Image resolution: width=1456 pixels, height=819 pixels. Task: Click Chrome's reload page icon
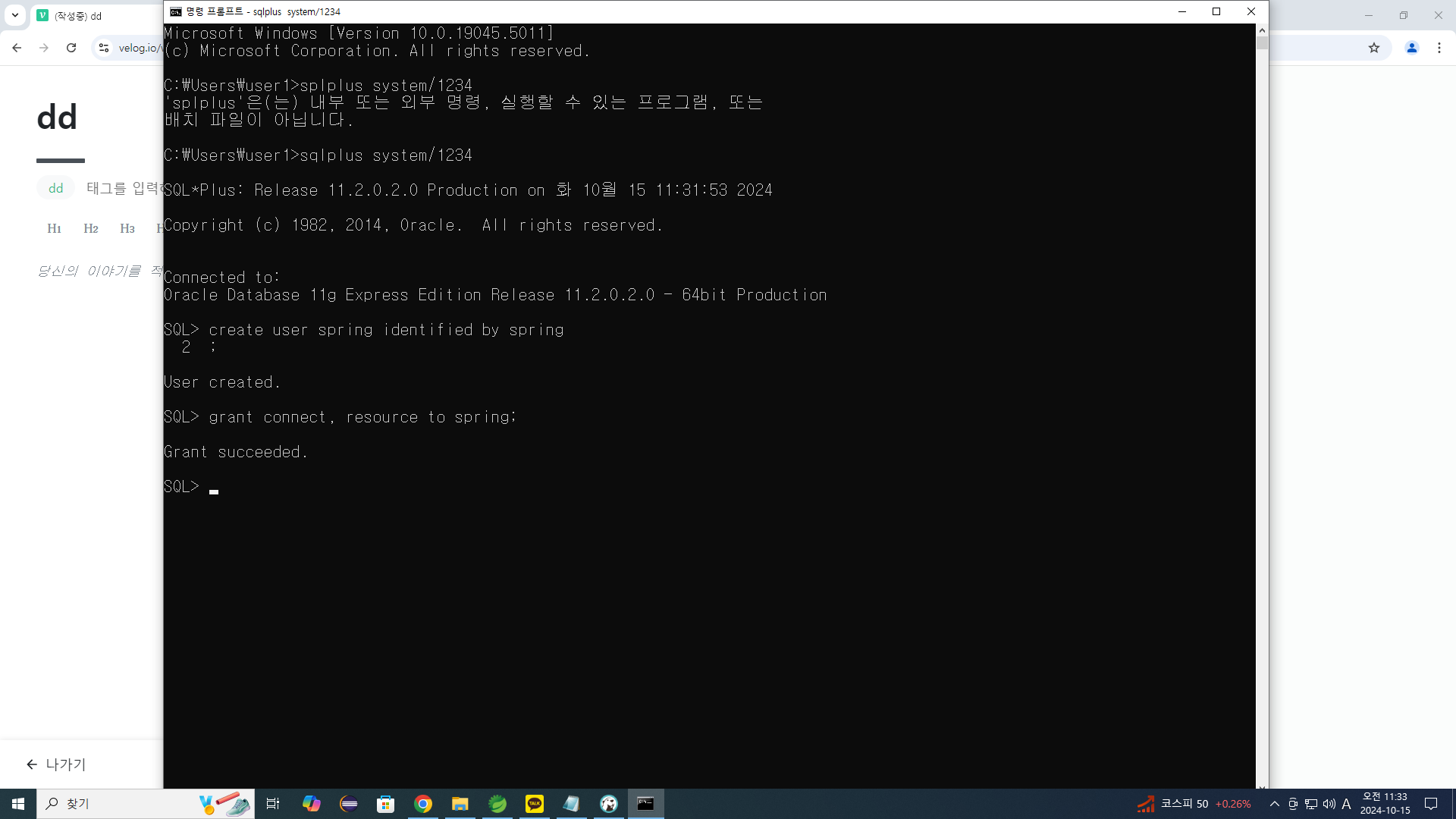coord(71,48)
